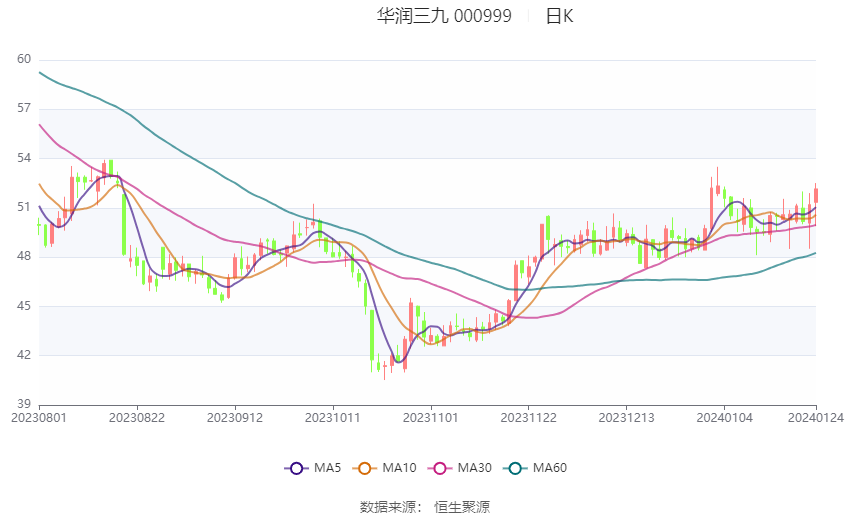850x517 pixels.
Task: Click x-axis date label 20231213
Action: click(626, 418)
